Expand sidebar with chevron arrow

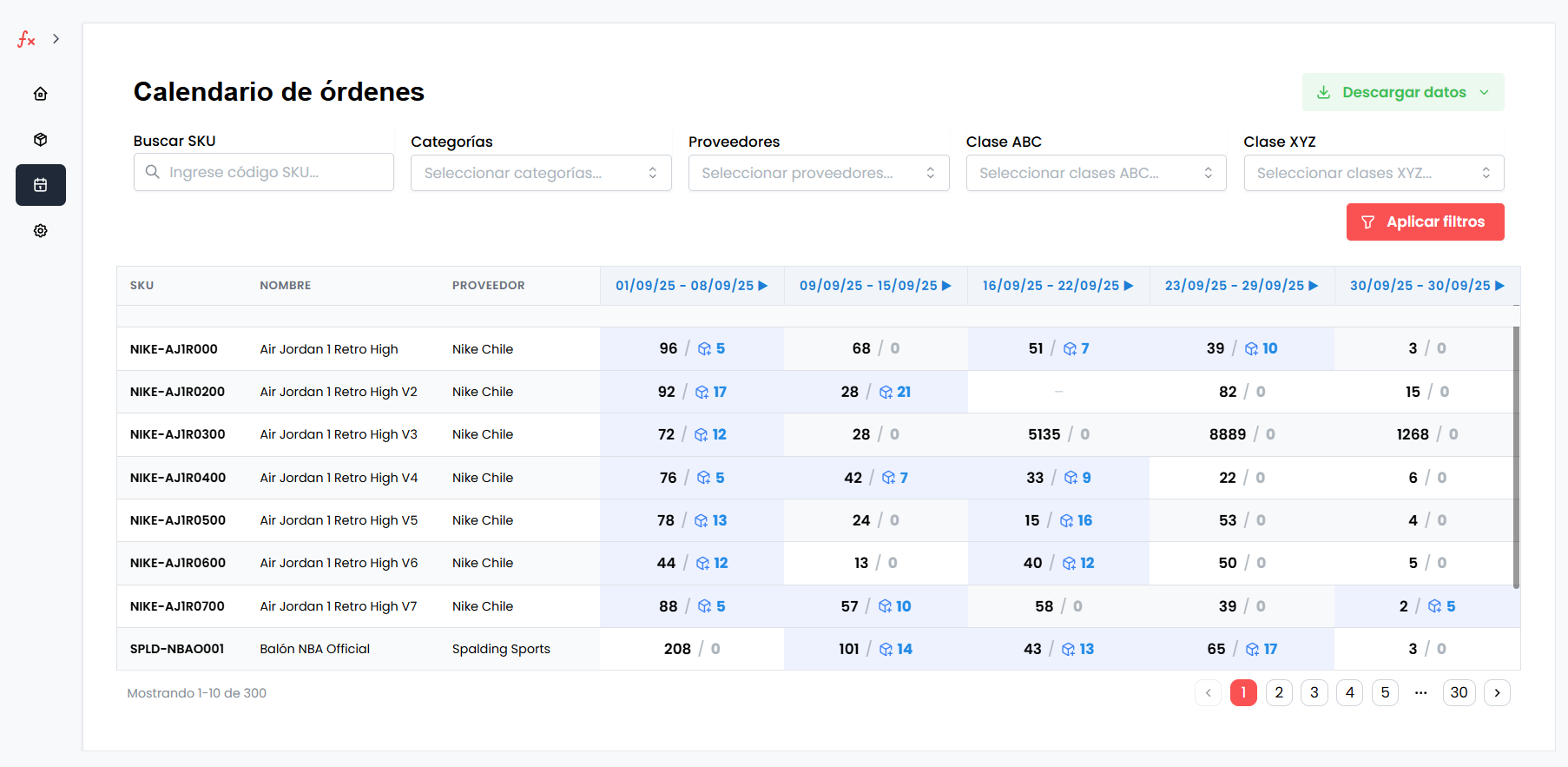point(56,39)
